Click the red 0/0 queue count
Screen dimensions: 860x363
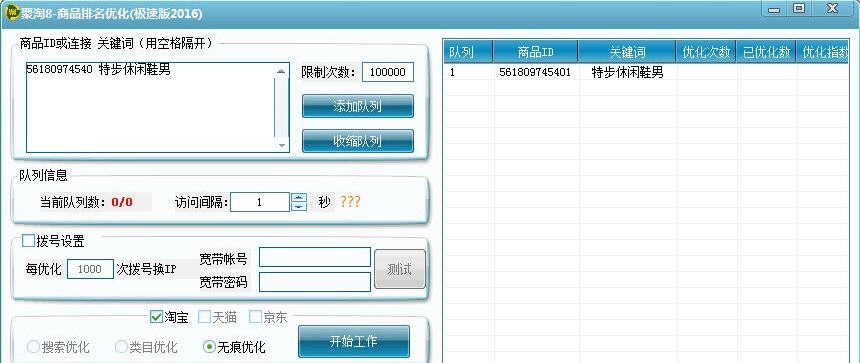[x=122, y=202]
